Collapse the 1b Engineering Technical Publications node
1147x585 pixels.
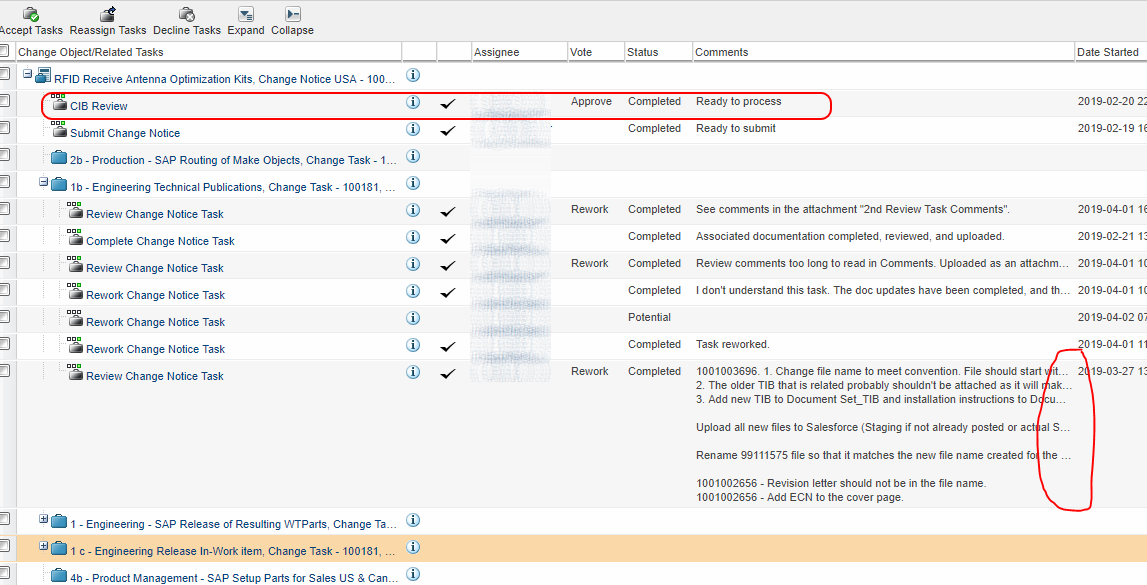point(41,183)
